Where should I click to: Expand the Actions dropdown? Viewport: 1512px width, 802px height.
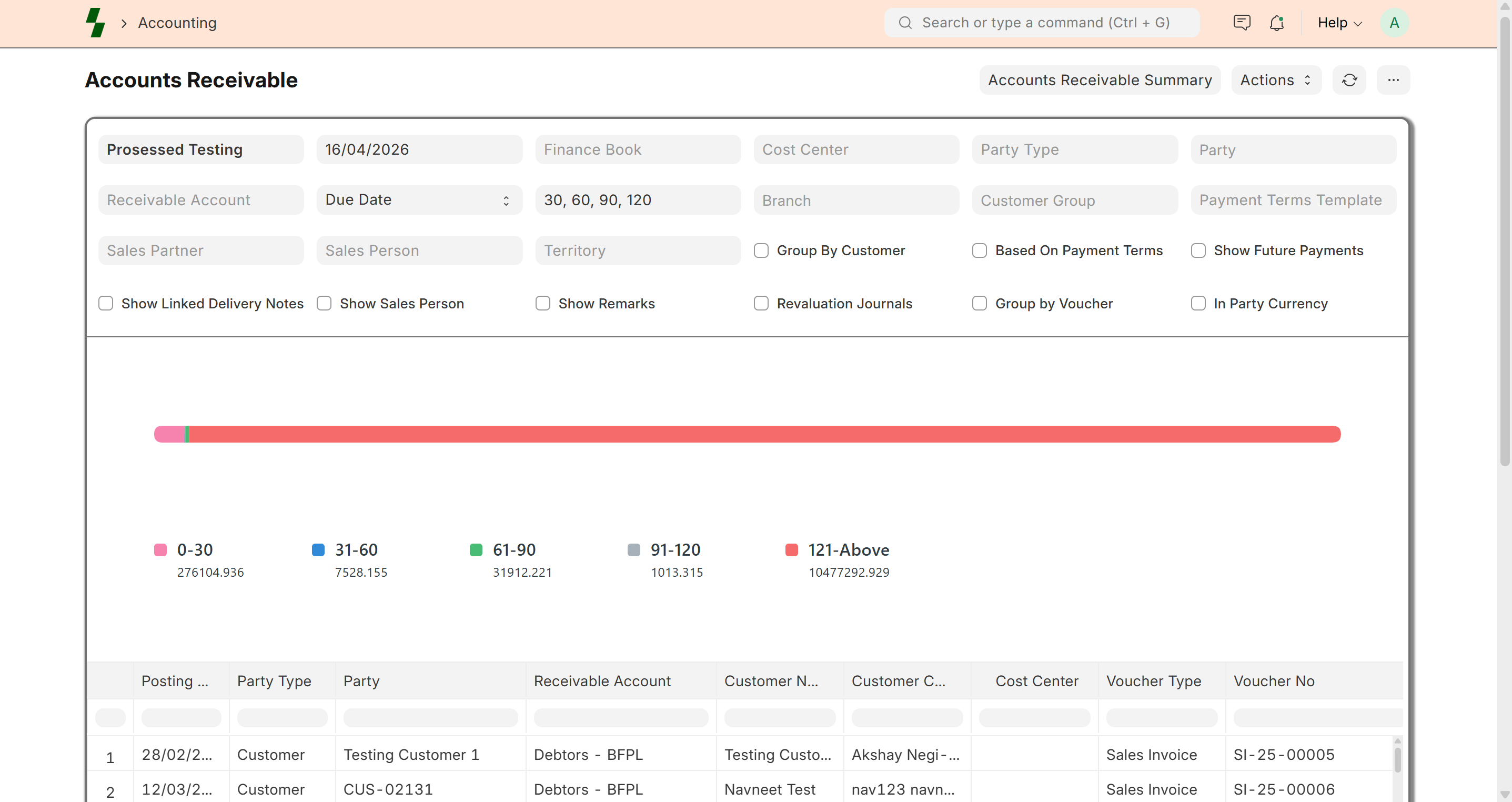click(x=1275, y=80)
